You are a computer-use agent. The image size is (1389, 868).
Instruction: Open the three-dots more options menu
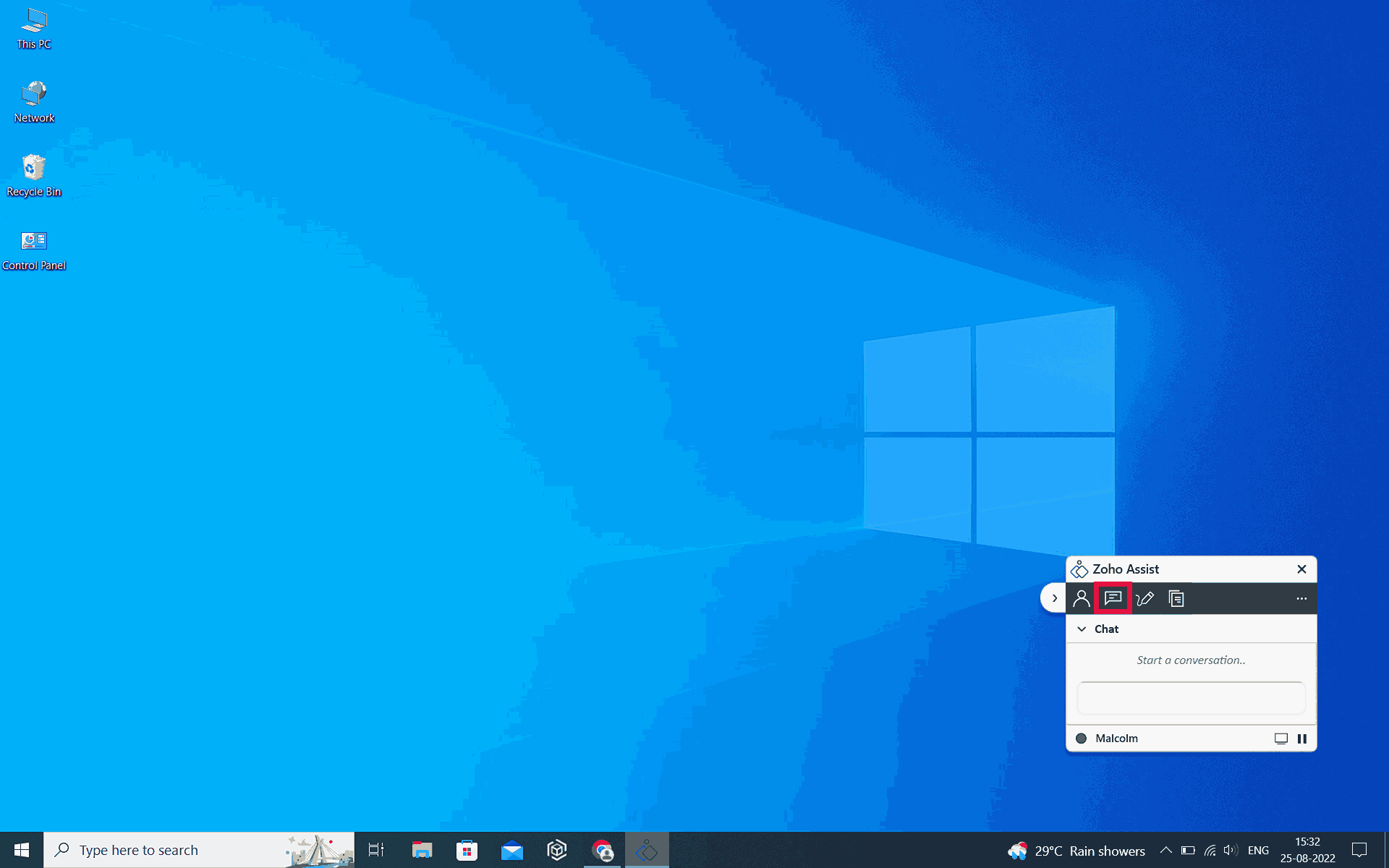[x=1301, y=598]
